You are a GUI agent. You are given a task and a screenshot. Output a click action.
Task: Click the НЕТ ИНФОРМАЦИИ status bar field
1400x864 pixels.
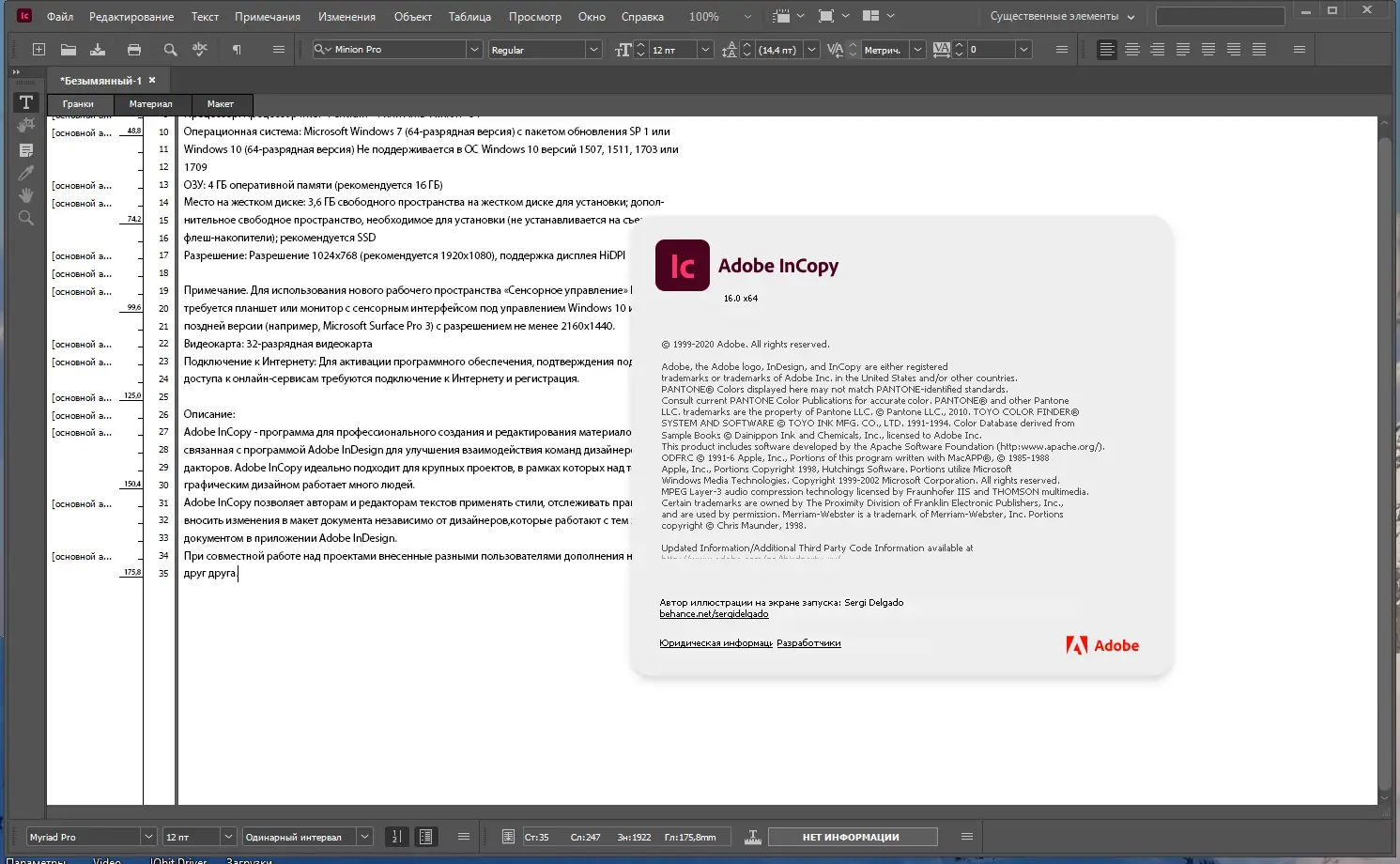852,836
